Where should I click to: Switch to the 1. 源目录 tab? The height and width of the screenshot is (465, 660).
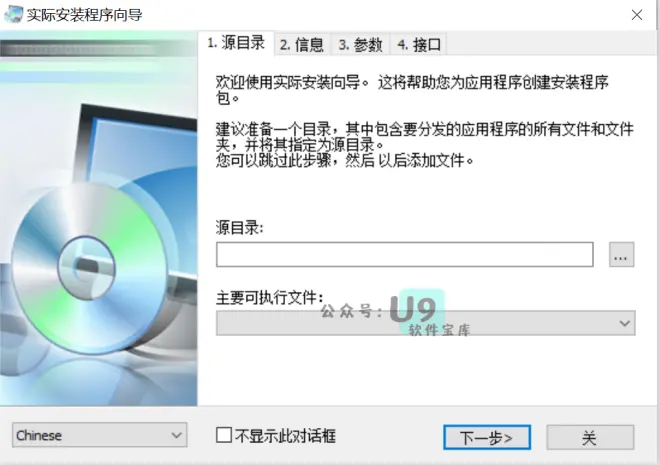point(236,43)
